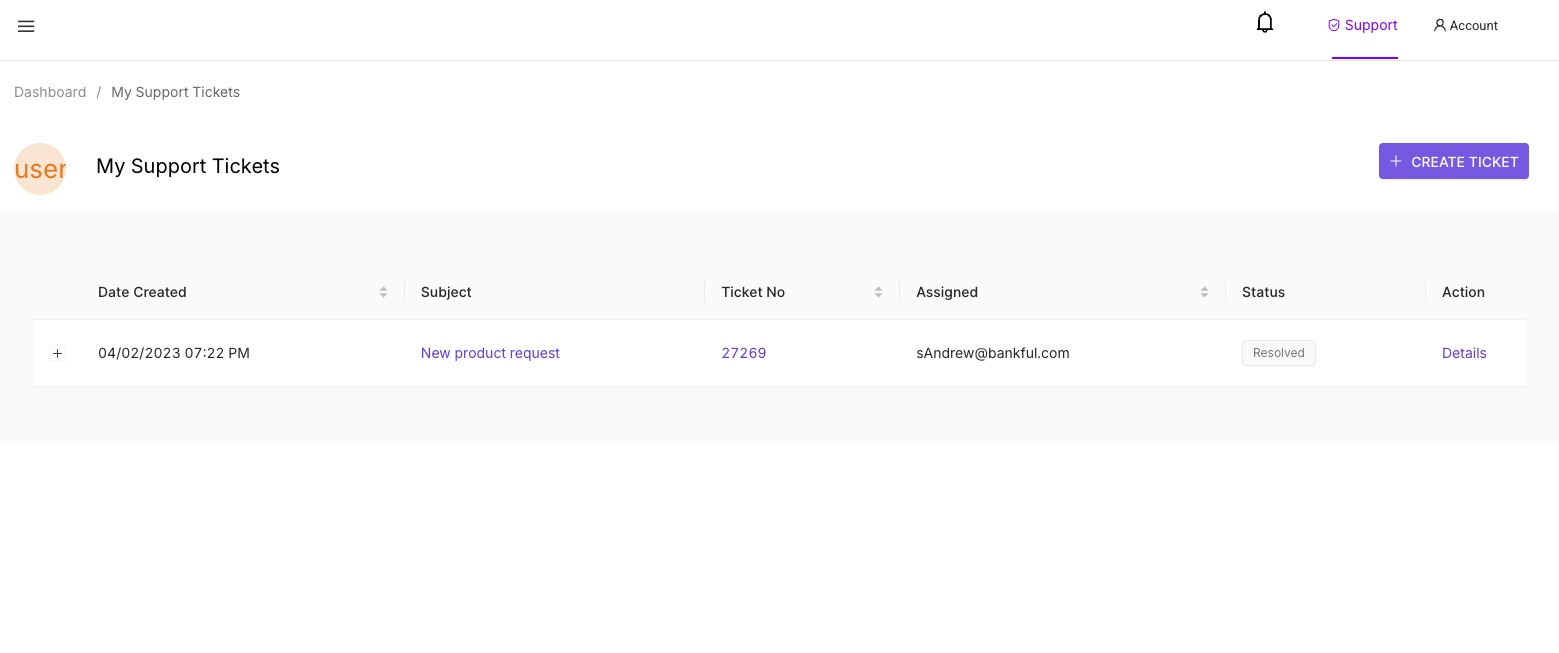1559x653 pixels.
Task: View Details of the ticket
Action: pos(1464,353)
